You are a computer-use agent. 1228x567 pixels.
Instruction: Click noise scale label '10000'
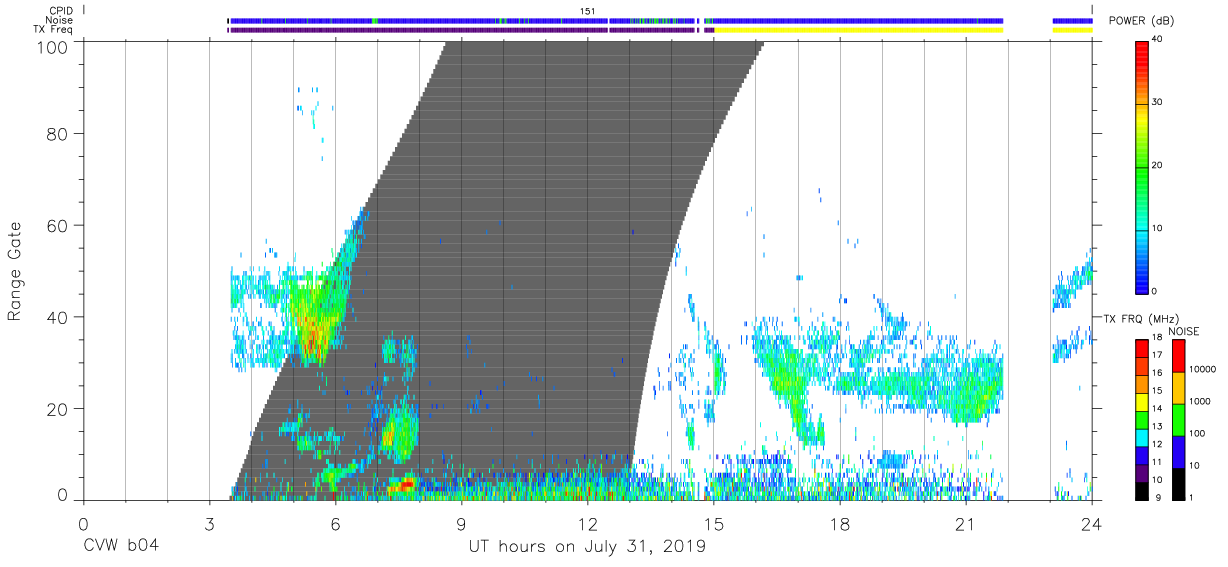coord(1203,368)
